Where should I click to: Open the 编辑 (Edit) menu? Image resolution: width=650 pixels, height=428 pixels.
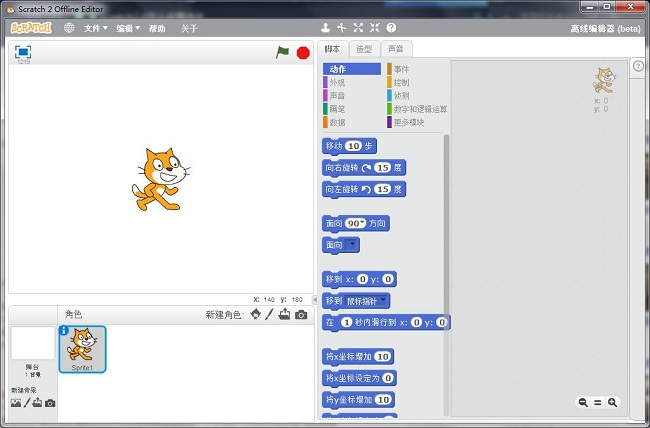[127, 28]
